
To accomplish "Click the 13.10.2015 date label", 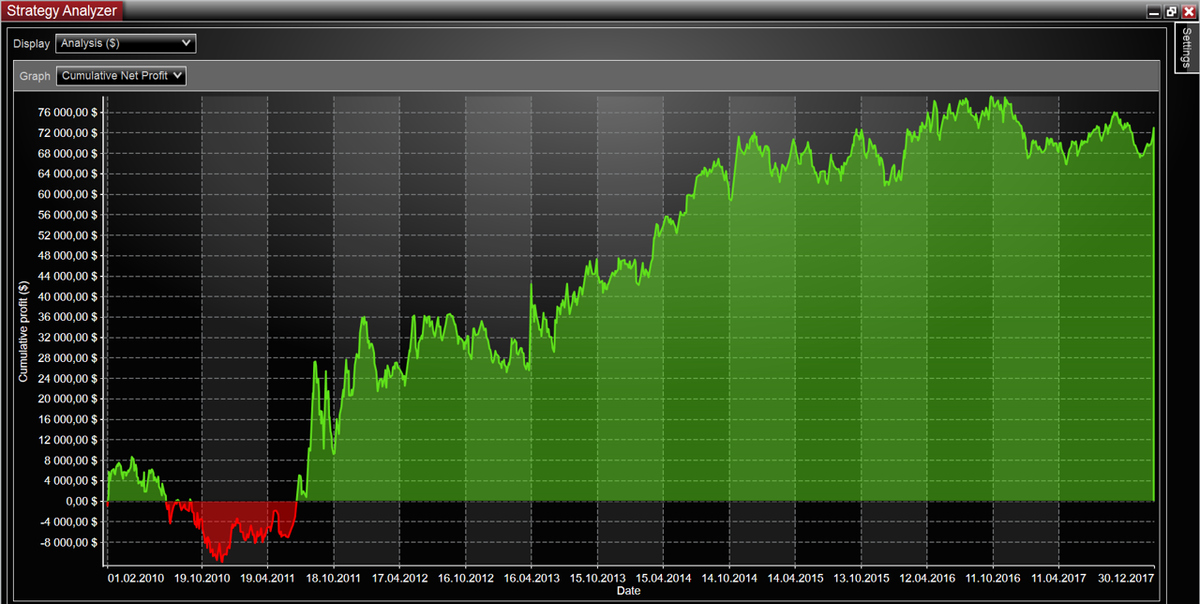I will pyautogui.click(x=862, y=578).
